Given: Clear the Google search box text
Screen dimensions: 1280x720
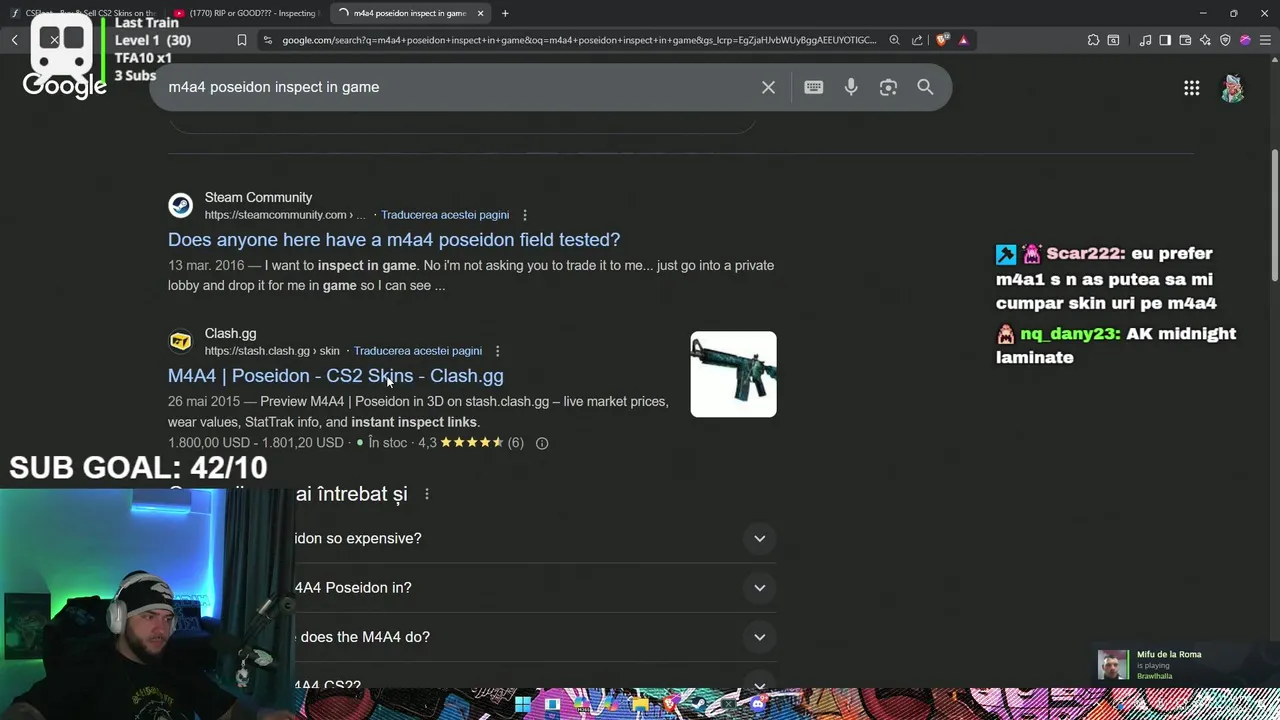Looking at the screenshot, I should pos(768,87).
